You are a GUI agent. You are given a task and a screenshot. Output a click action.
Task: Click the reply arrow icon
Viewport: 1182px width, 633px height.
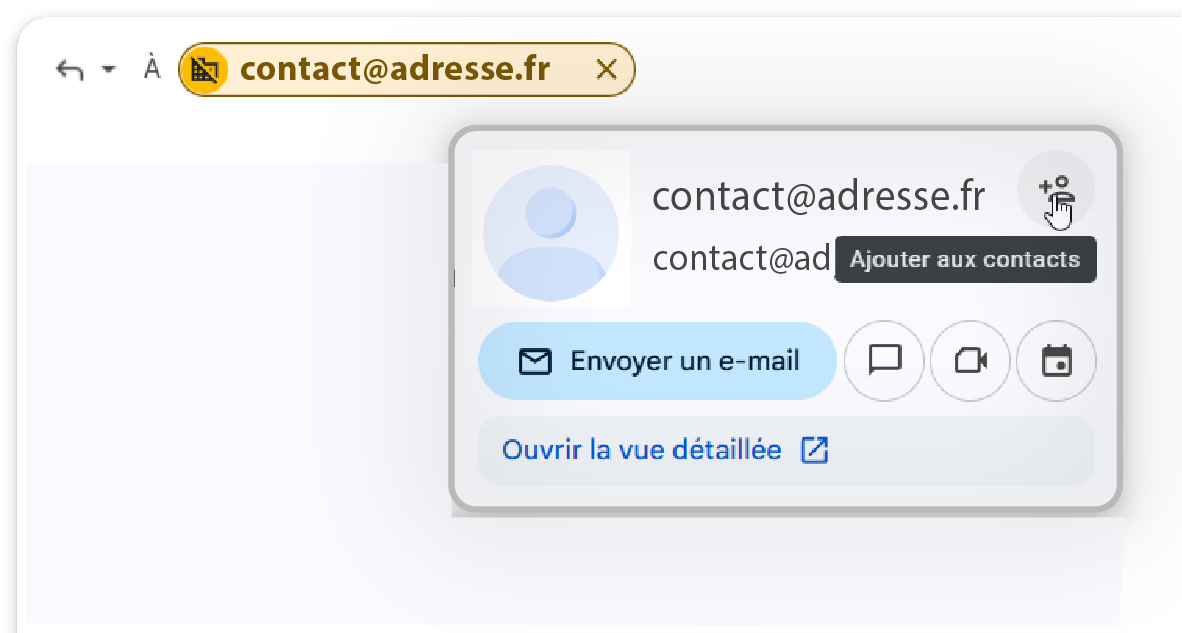click(69, 70)
